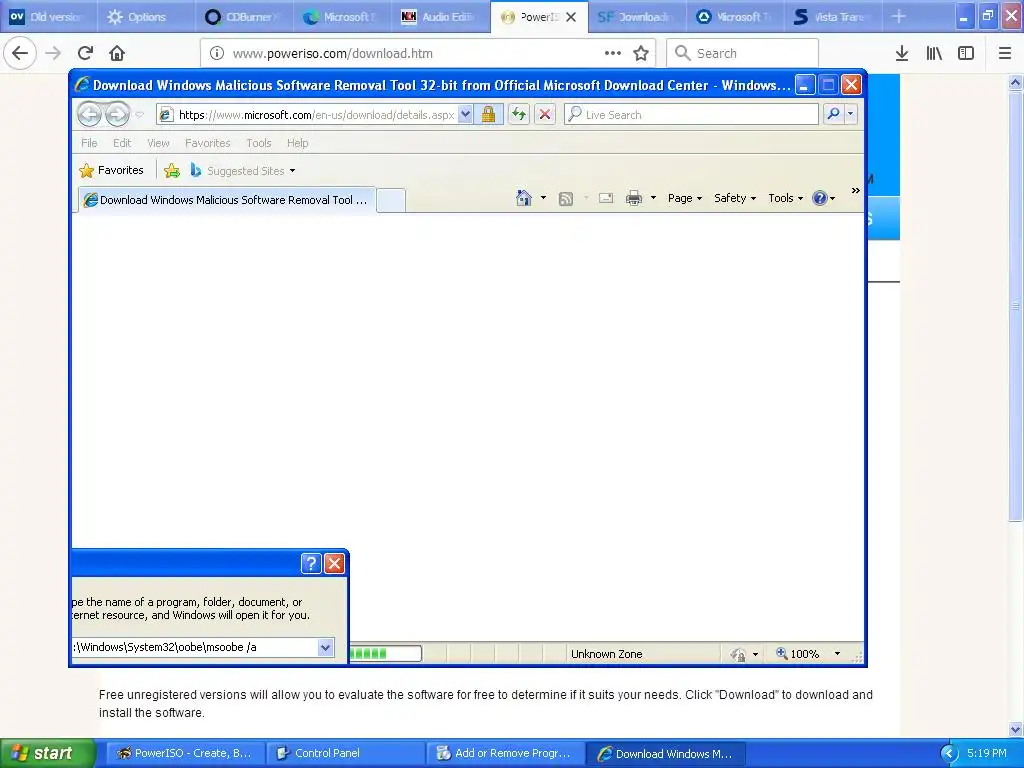Open IE Home icon in command bar
The height and width of the screenshot is (768, 1024).
[523, 198]
